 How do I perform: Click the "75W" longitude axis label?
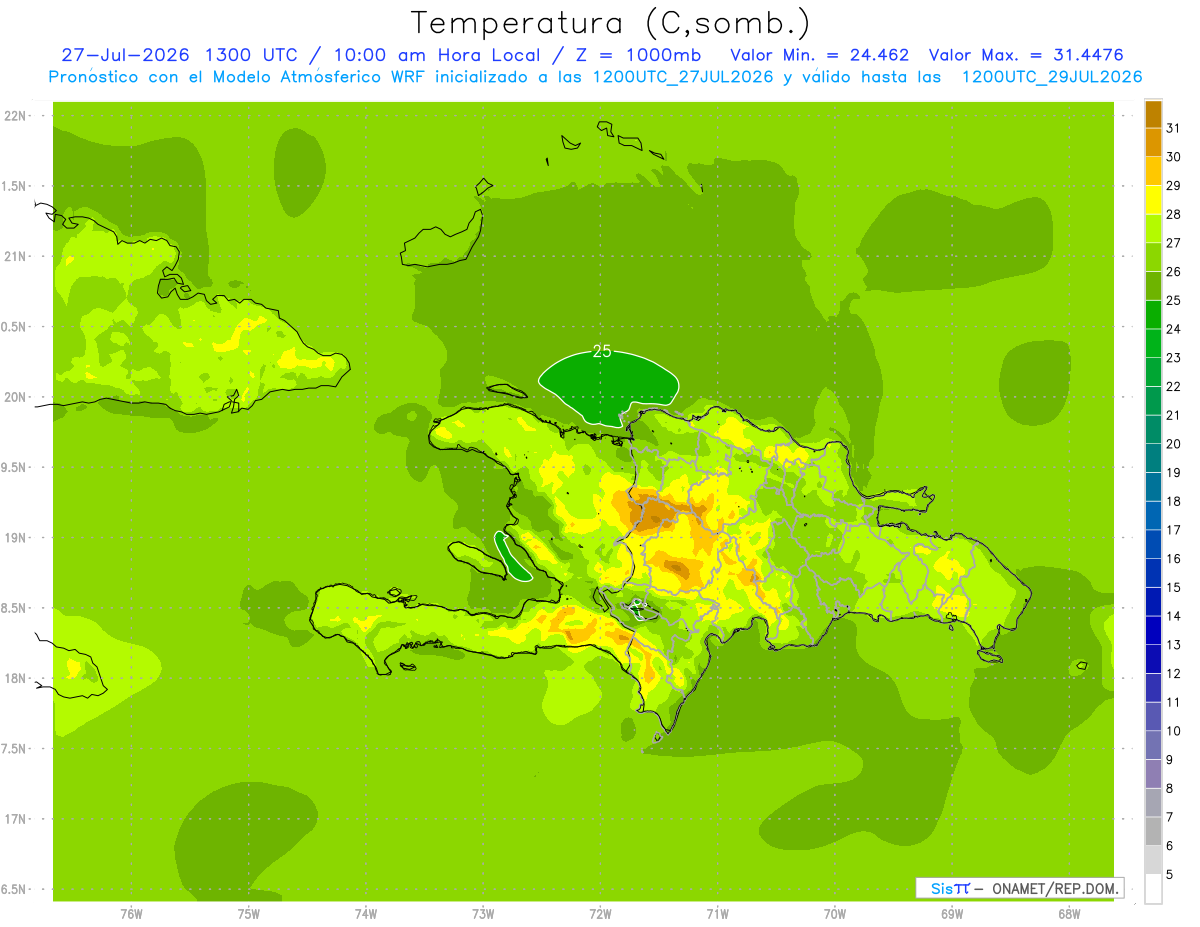click(x=249, y=912)
